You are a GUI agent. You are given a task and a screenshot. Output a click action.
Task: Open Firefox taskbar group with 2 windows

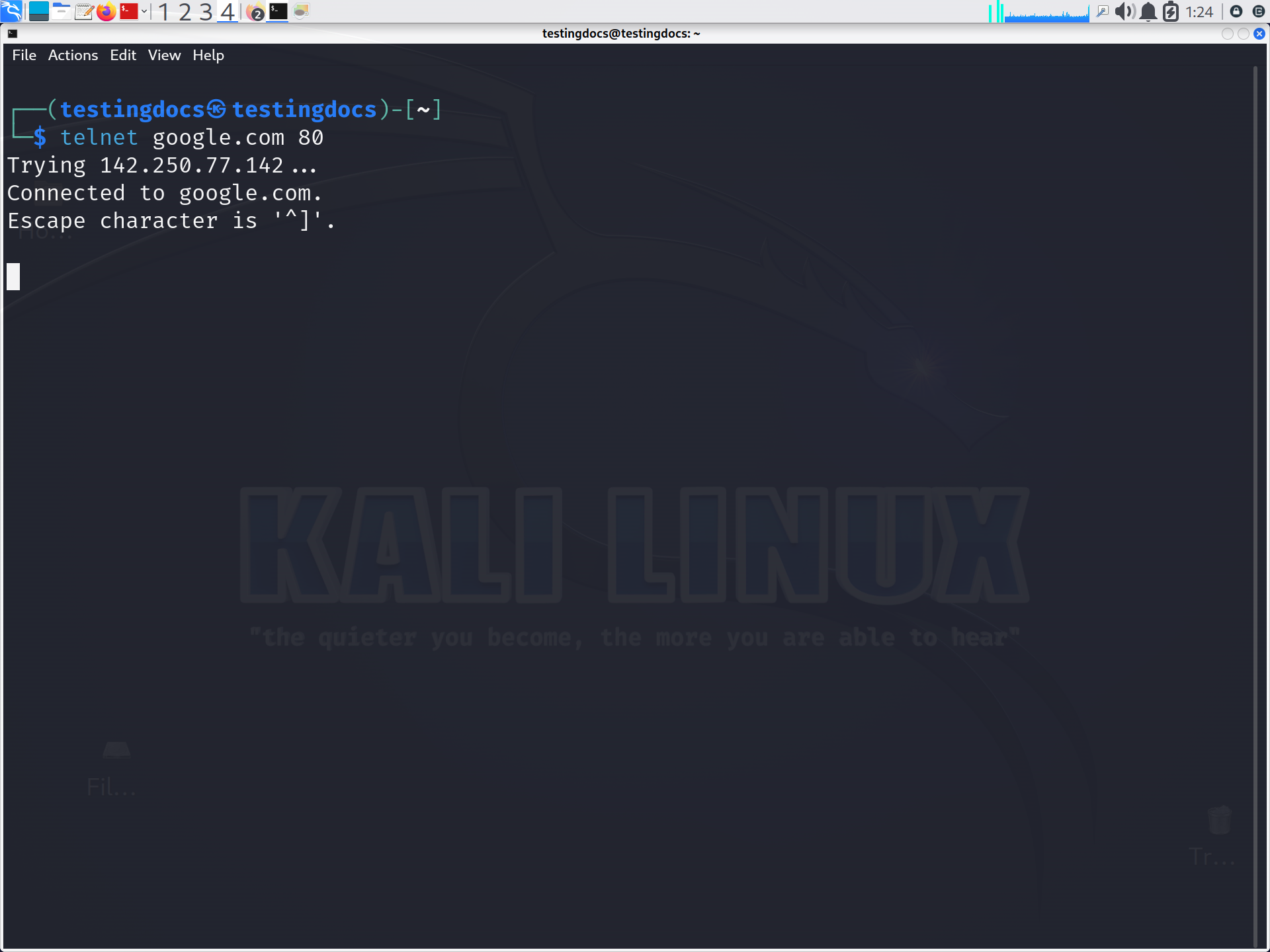tap(255, 12)
